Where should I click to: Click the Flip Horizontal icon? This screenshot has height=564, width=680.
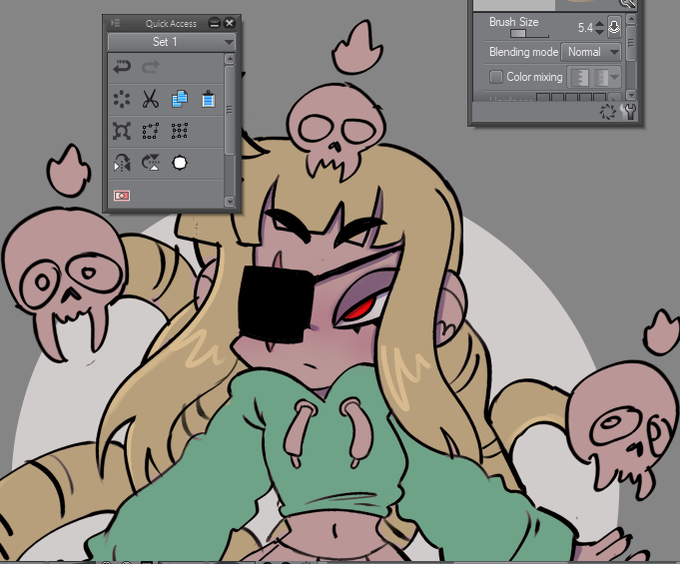click(x=122, y=163)
